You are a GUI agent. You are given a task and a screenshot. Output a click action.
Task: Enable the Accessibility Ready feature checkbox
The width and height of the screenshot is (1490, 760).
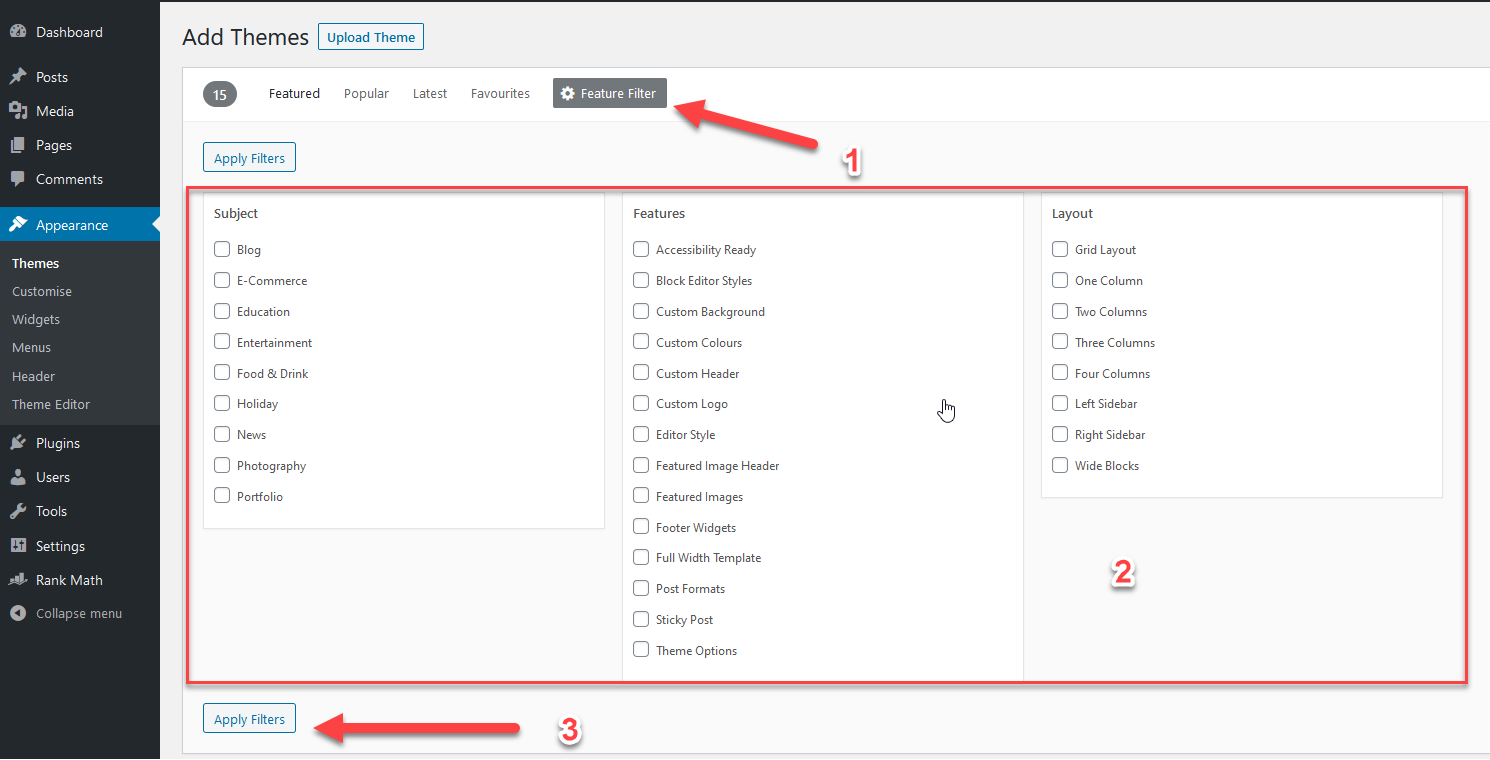point(641,249)
